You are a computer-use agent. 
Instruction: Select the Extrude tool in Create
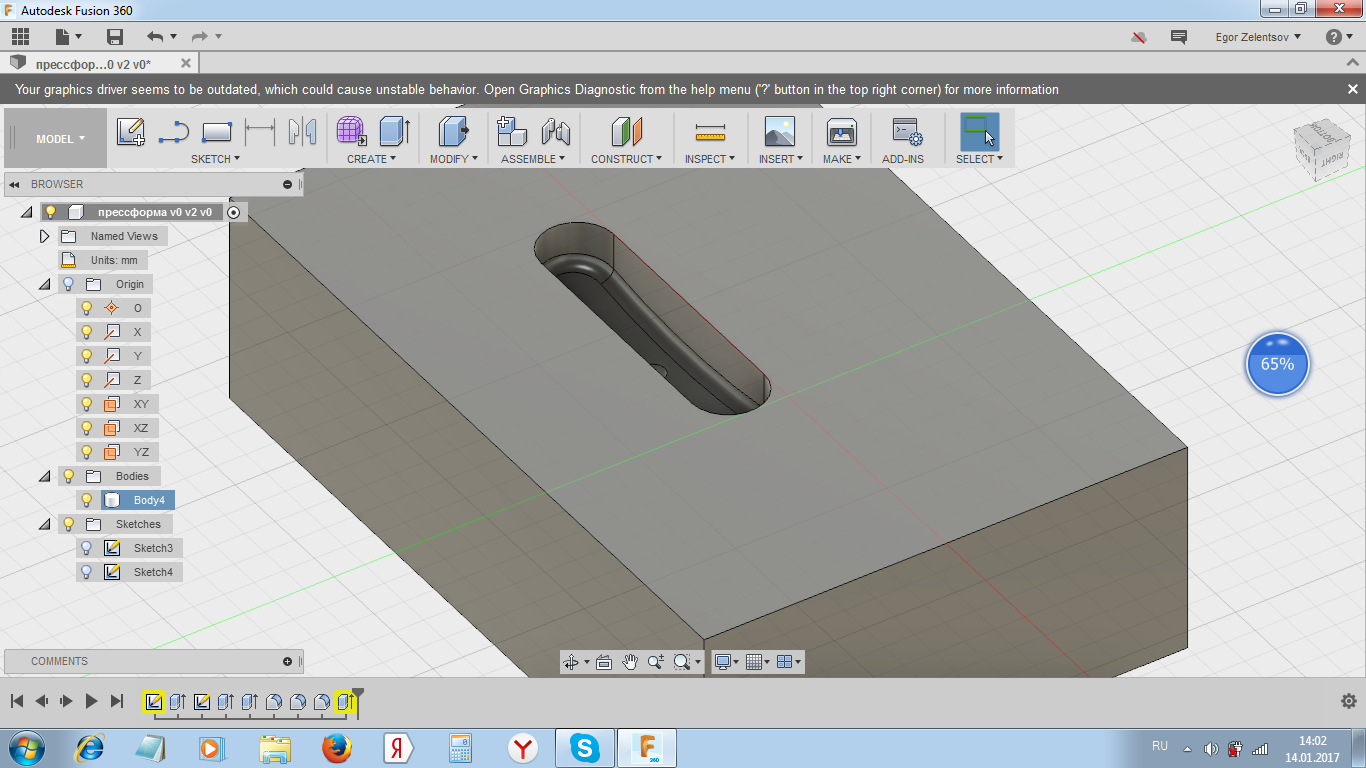[395, 131]
